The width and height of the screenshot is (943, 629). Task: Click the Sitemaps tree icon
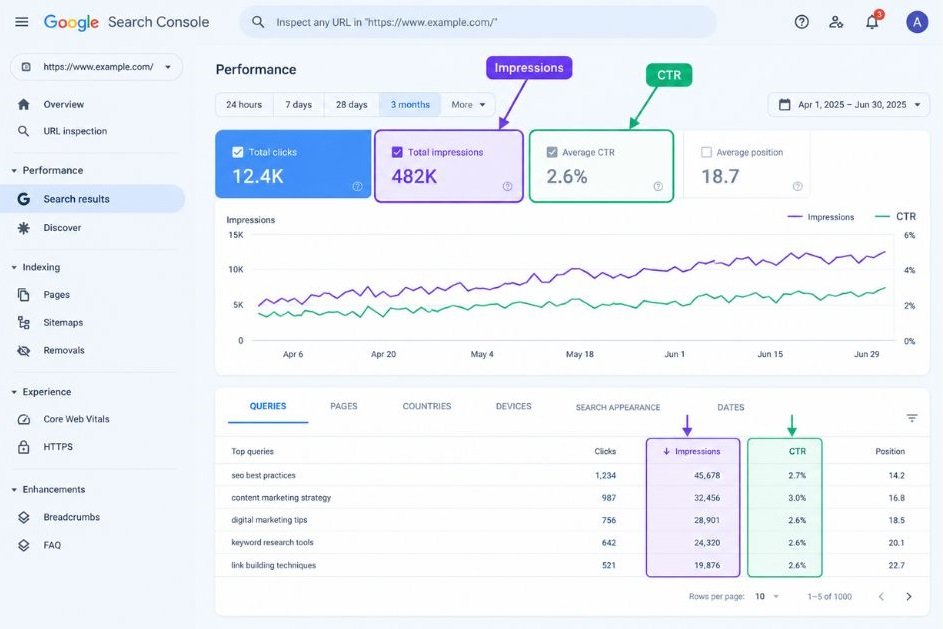tap(23, 323)
